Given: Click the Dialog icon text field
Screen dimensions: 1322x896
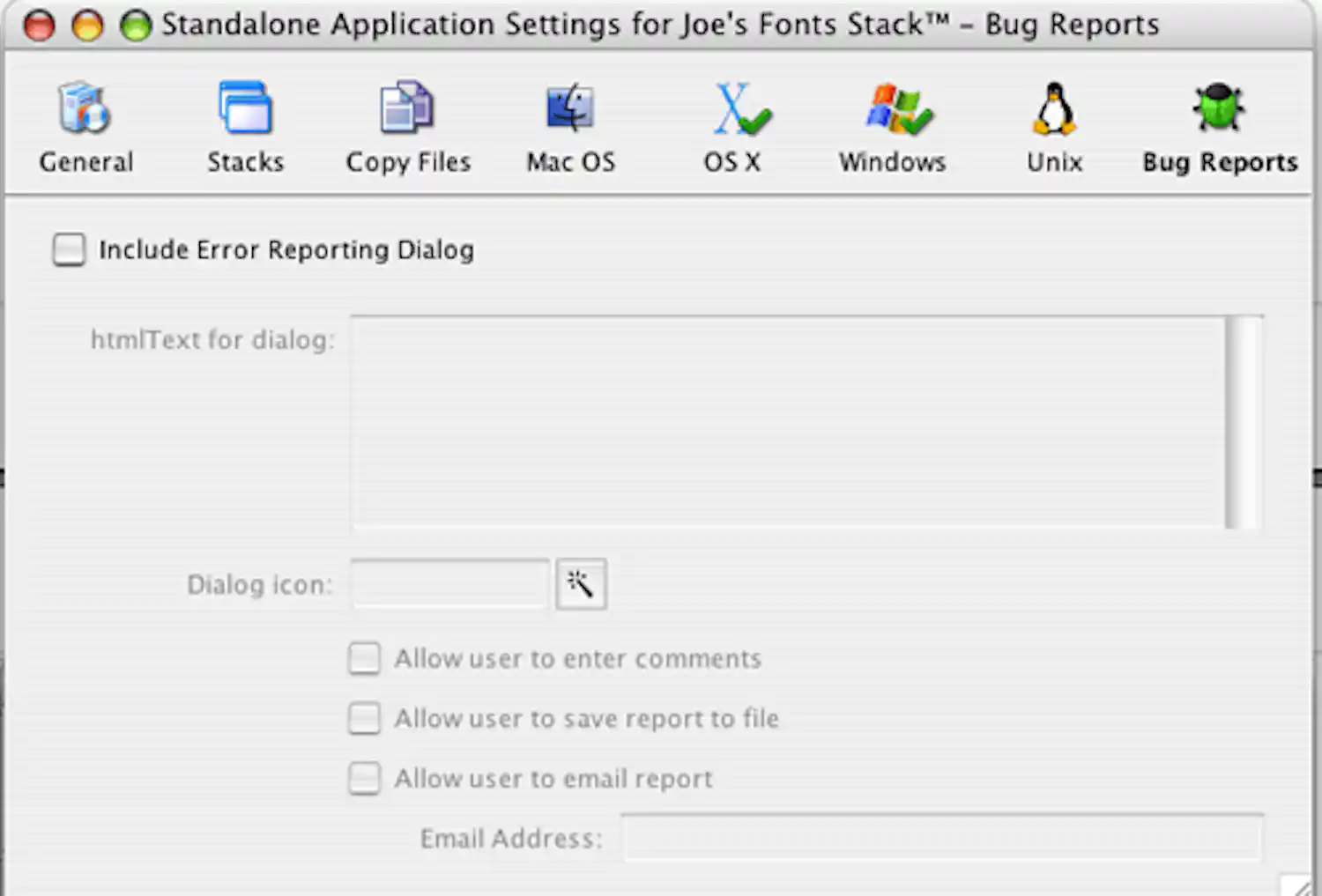Looking at the screenshot, I should (449, 583).
